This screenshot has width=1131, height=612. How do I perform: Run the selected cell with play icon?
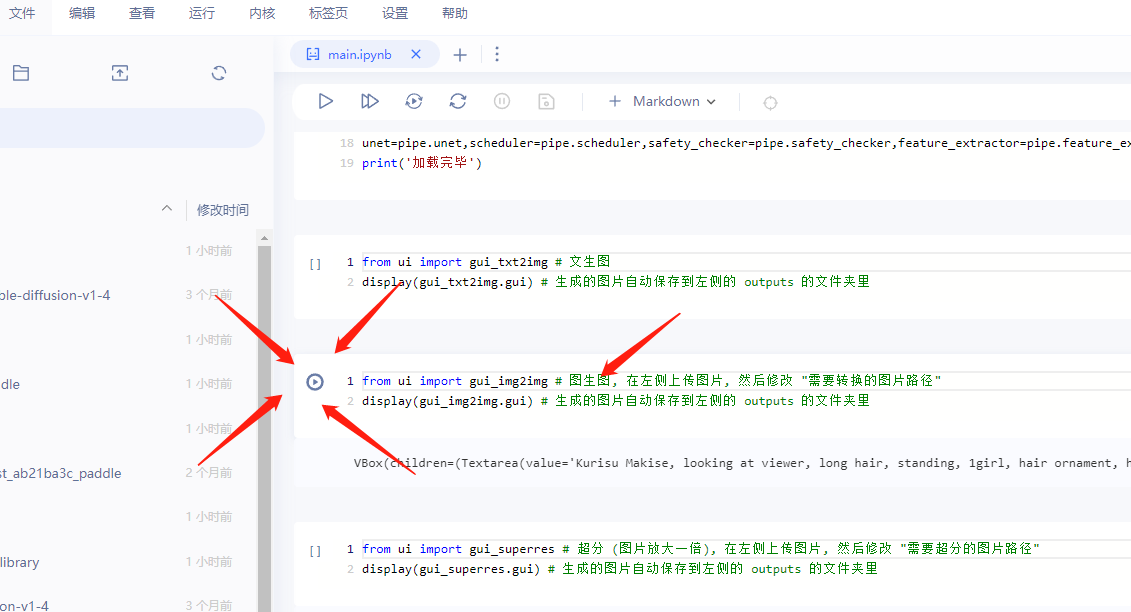325,101
